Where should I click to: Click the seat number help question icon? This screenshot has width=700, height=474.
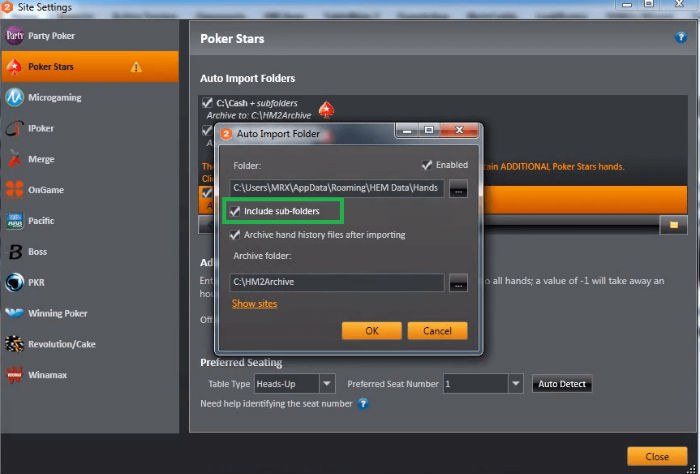[x=363, y=404]
